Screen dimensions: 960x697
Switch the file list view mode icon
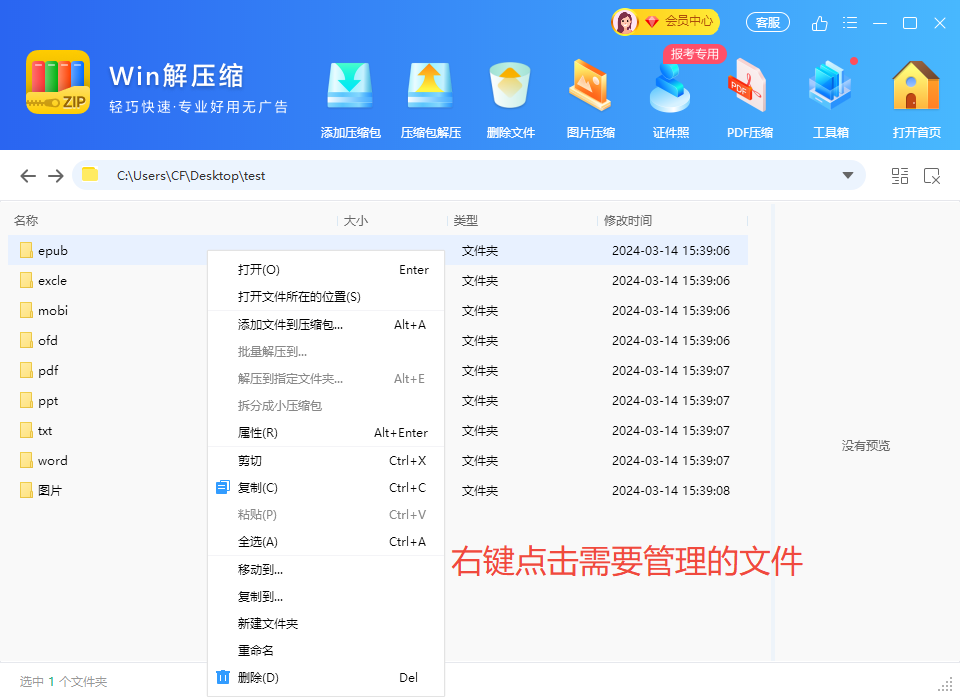click(899, 176)
